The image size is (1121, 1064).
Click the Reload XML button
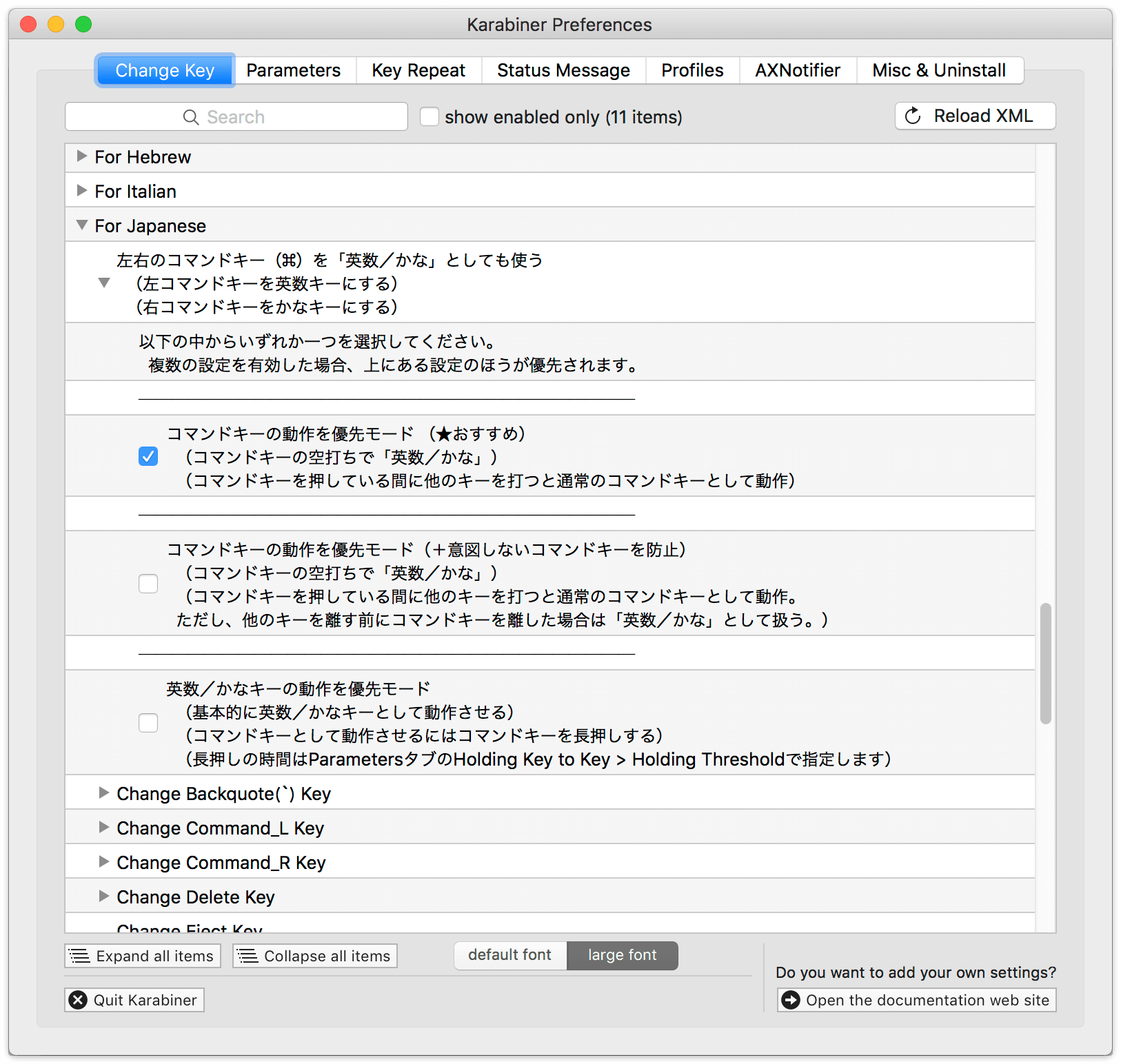coord(975,116)
